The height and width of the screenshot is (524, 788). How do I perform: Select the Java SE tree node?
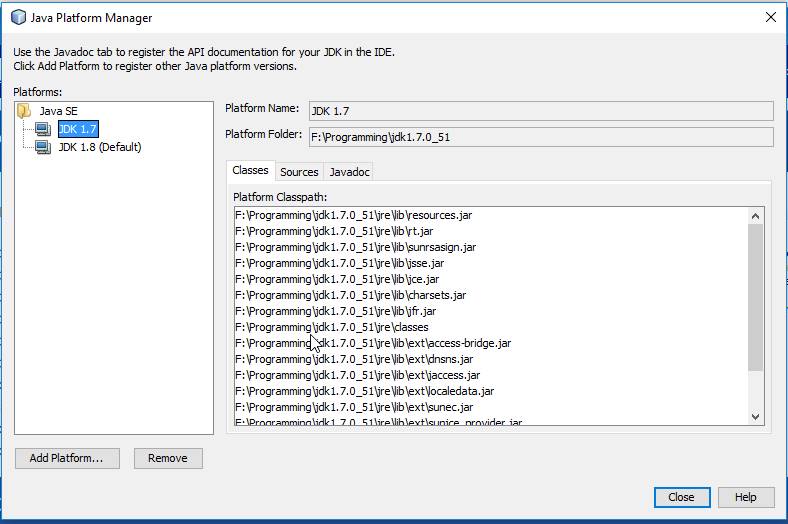coord(58,111)
